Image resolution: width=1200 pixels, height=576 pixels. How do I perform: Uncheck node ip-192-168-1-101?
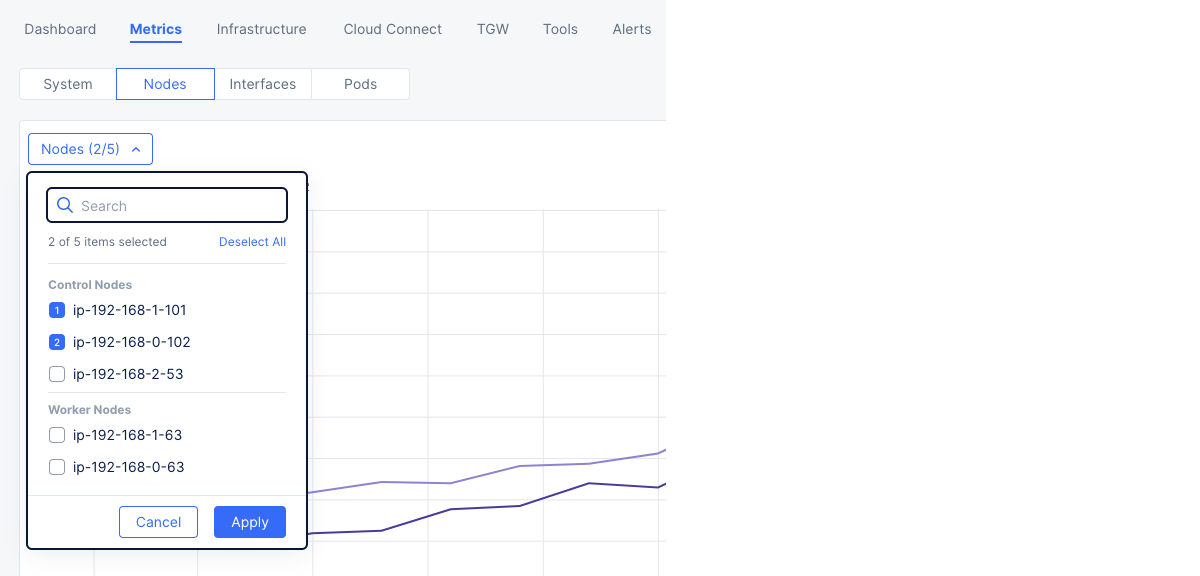click(57, 310)
